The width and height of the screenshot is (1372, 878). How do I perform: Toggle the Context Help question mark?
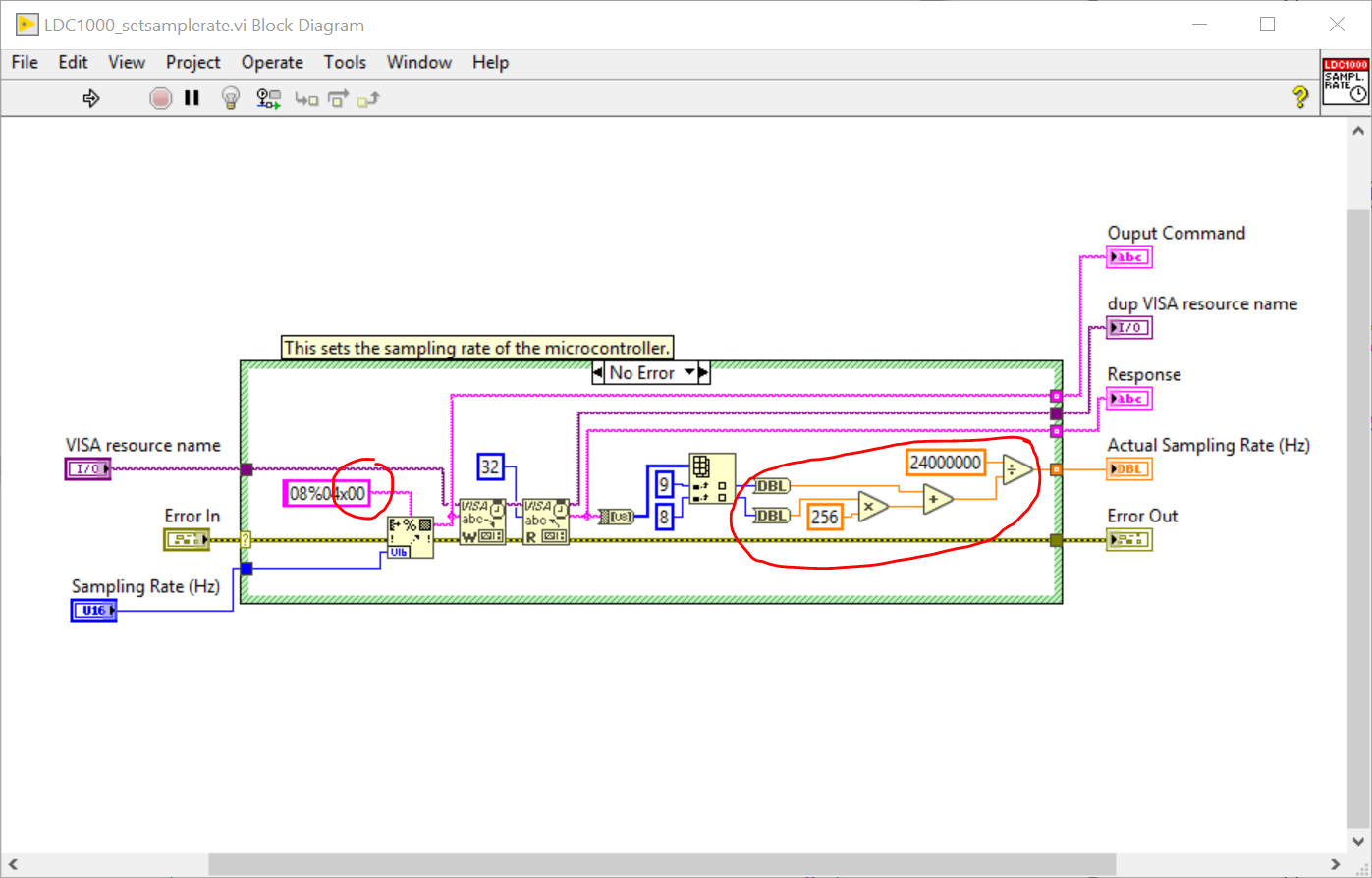pos(1300,97)
